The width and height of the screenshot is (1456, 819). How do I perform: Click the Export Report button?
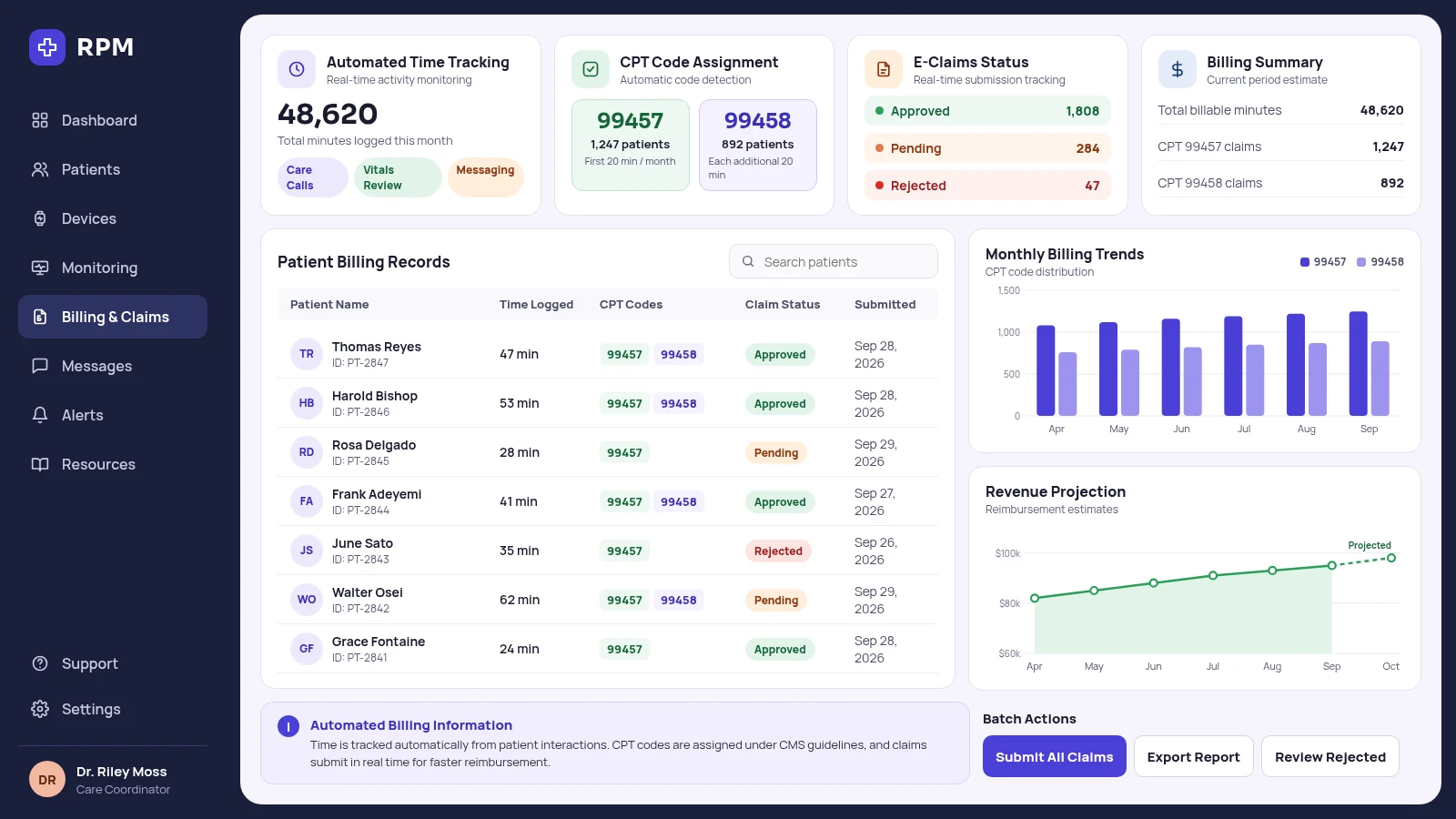1194,756
